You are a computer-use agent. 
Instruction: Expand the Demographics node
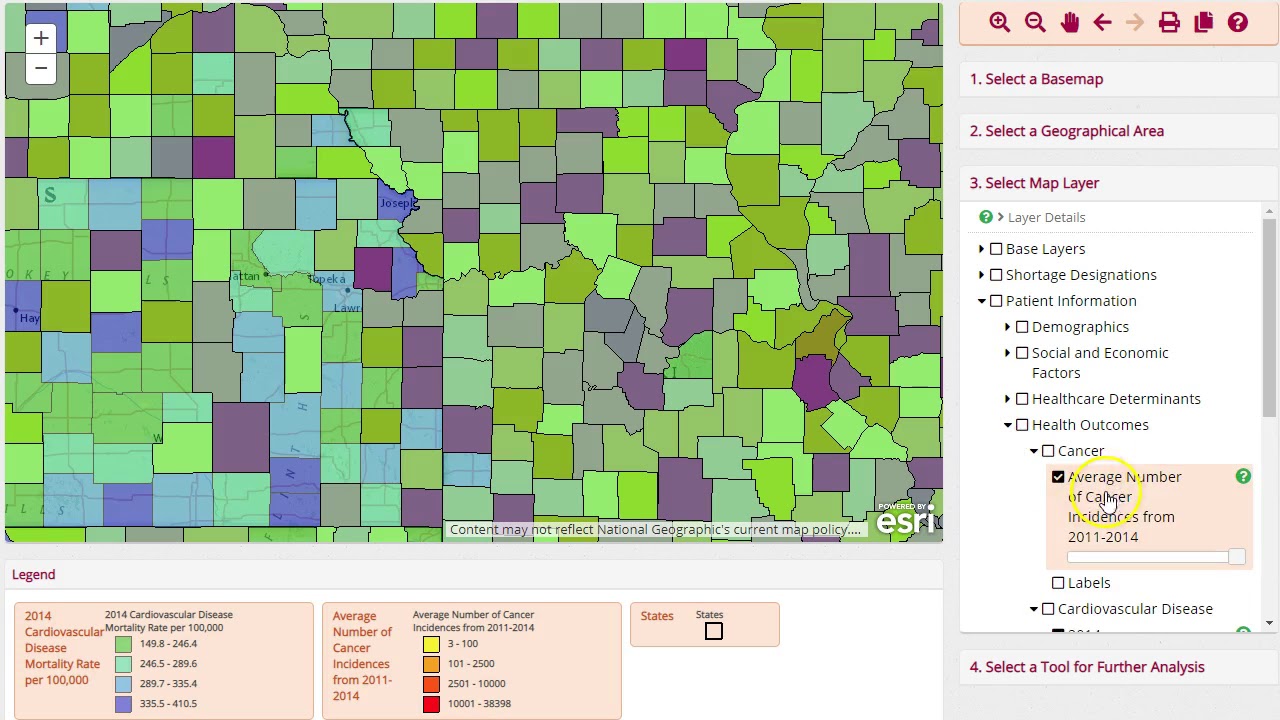pyautogui.click(x=1008, y=327)
